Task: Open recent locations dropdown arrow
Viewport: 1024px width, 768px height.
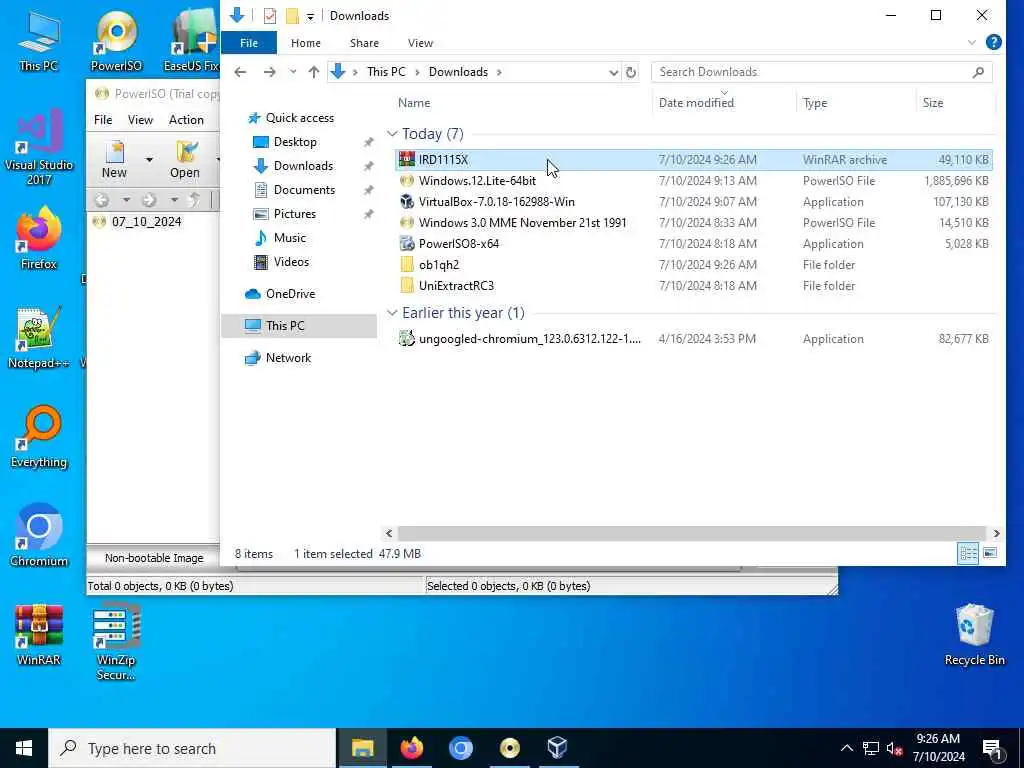Action: (x=293, y=72)
